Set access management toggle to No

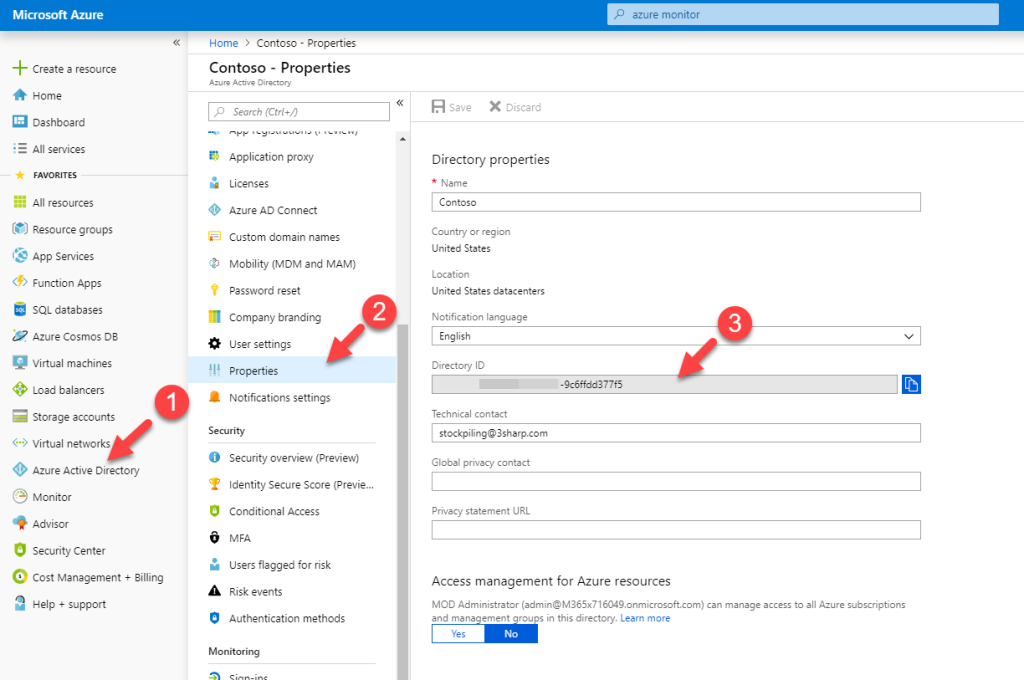pos(511,633)
